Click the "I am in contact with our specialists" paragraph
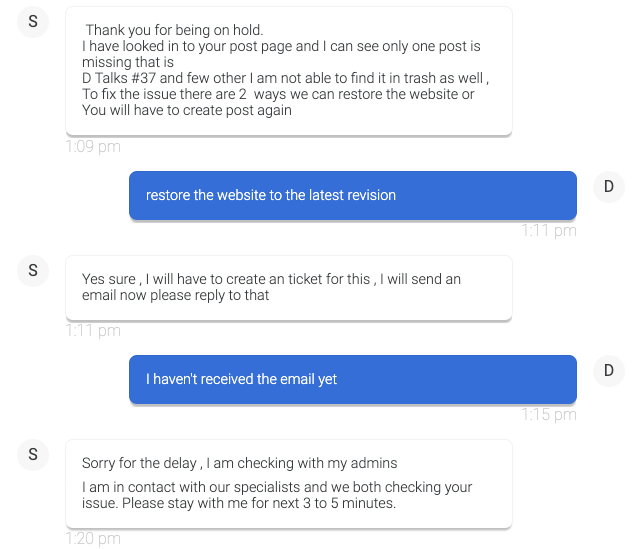 [277, 495]
